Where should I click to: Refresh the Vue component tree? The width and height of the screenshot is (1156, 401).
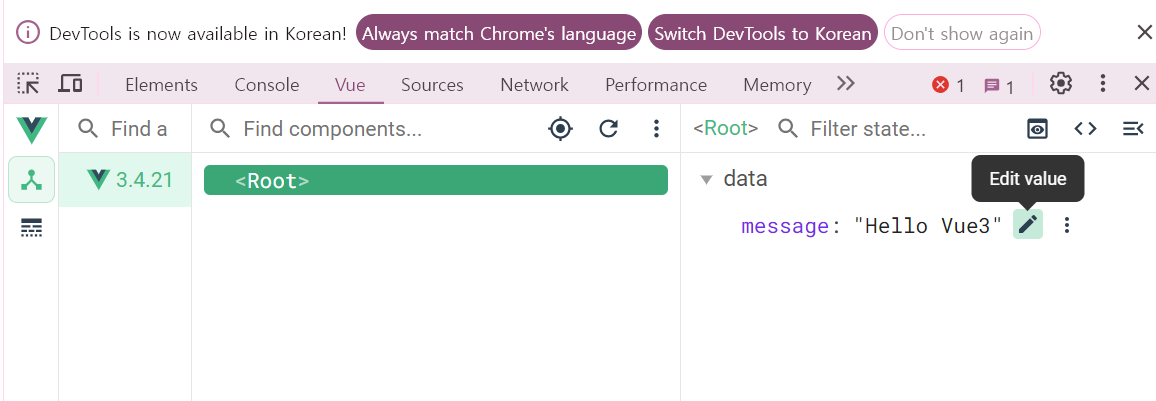(x=608, y=128)
